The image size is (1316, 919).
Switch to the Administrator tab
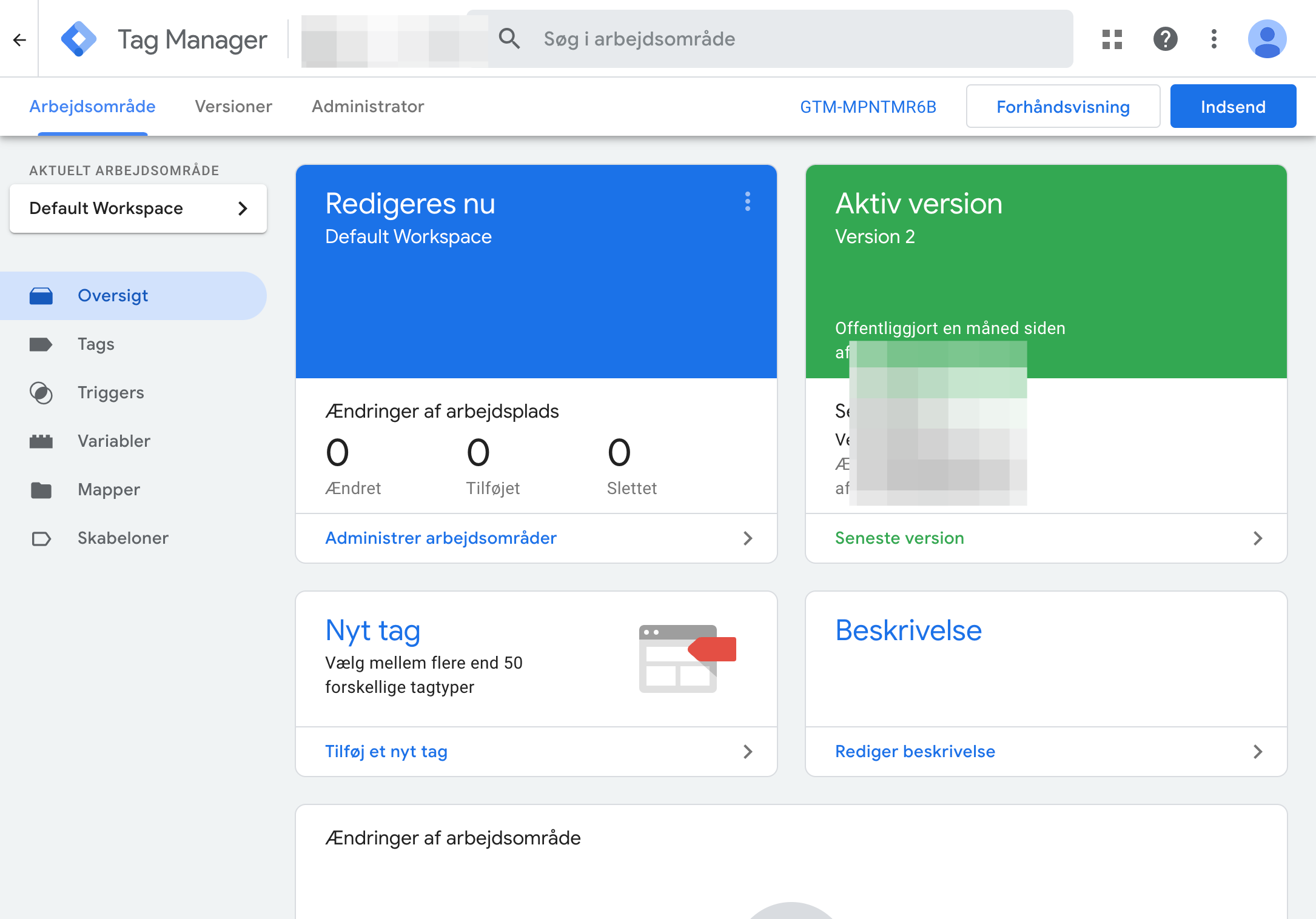(x=368, y=107)
